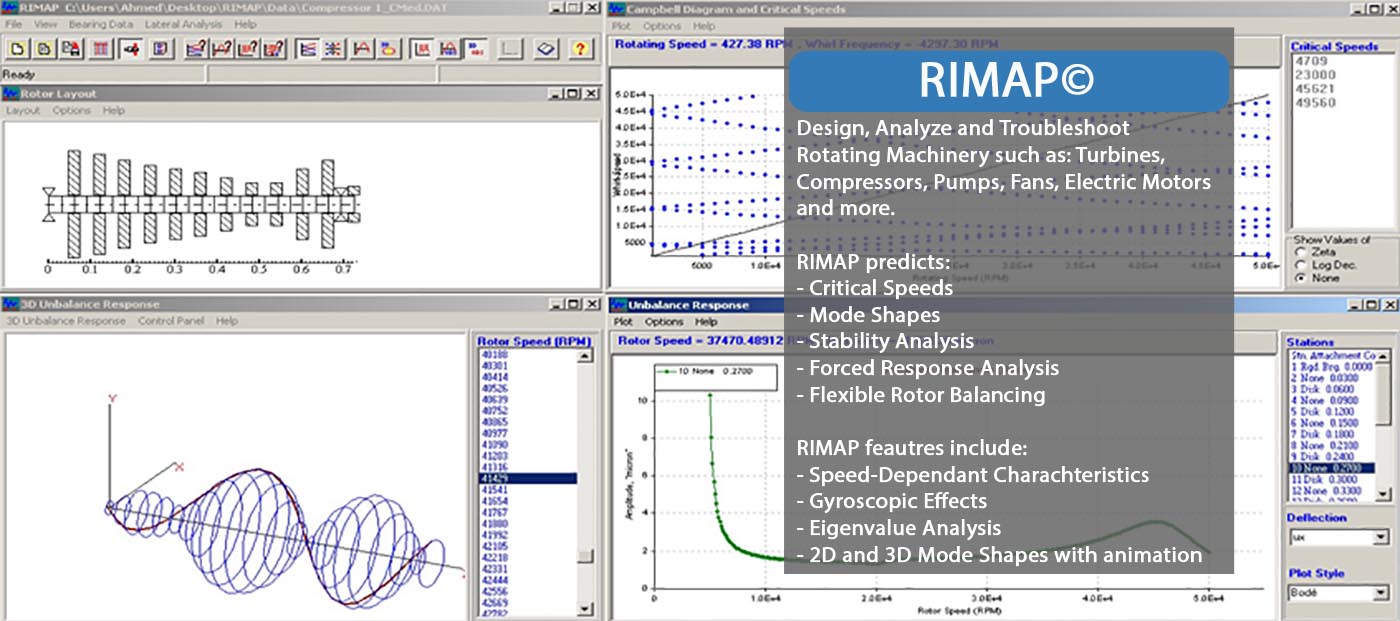The image size is (1400, 621).
Task: Open the red grid table toolbar icon
Action: tap(101, 49)
